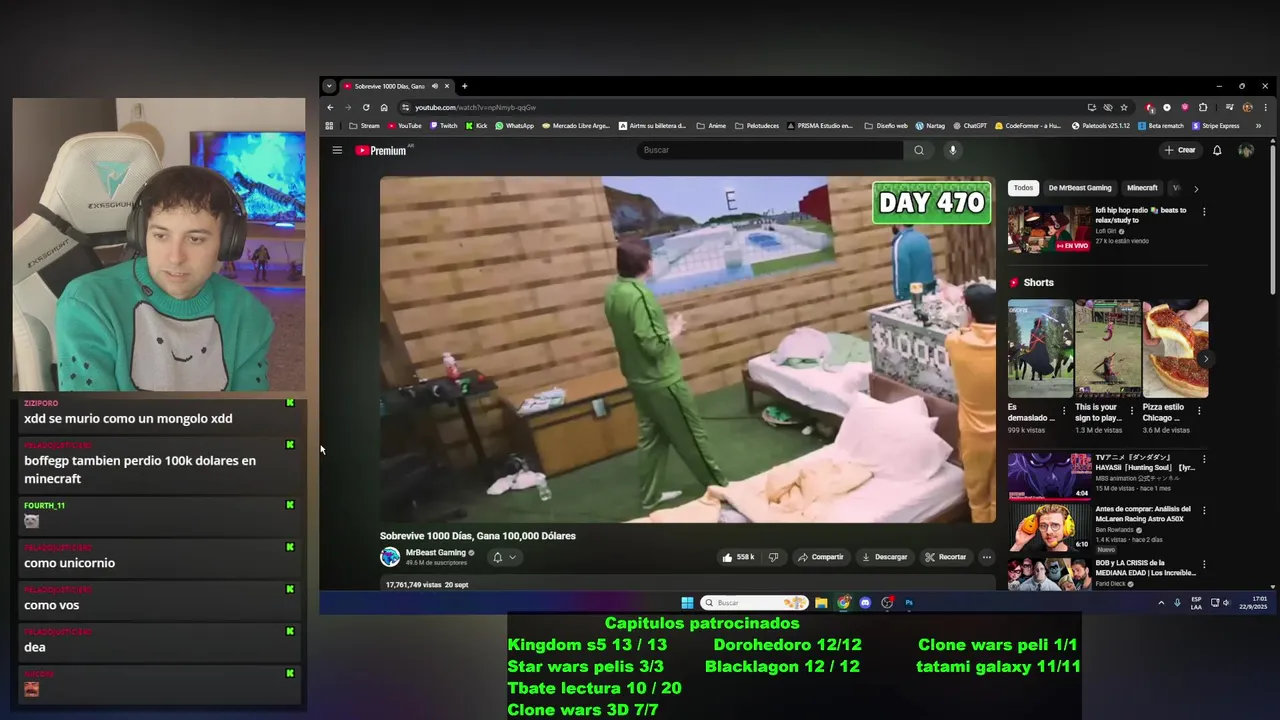Open Chrome from the taskbar
The height and width of the screenshot is (720, 1280).
tap(843, 603)
